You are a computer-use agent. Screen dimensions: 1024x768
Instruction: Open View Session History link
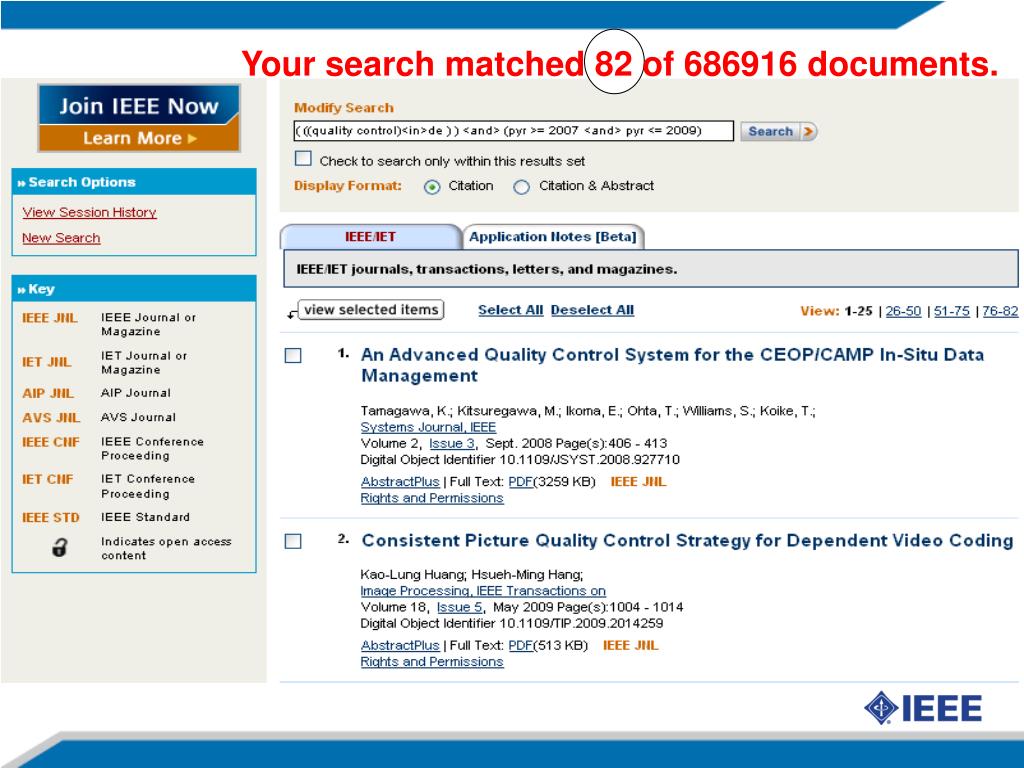pos(89,212)
